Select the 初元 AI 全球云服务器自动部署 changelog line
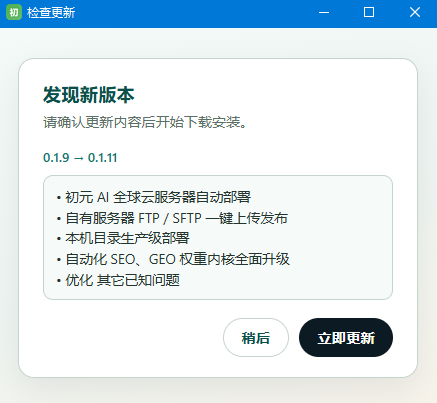 [158, 197]
